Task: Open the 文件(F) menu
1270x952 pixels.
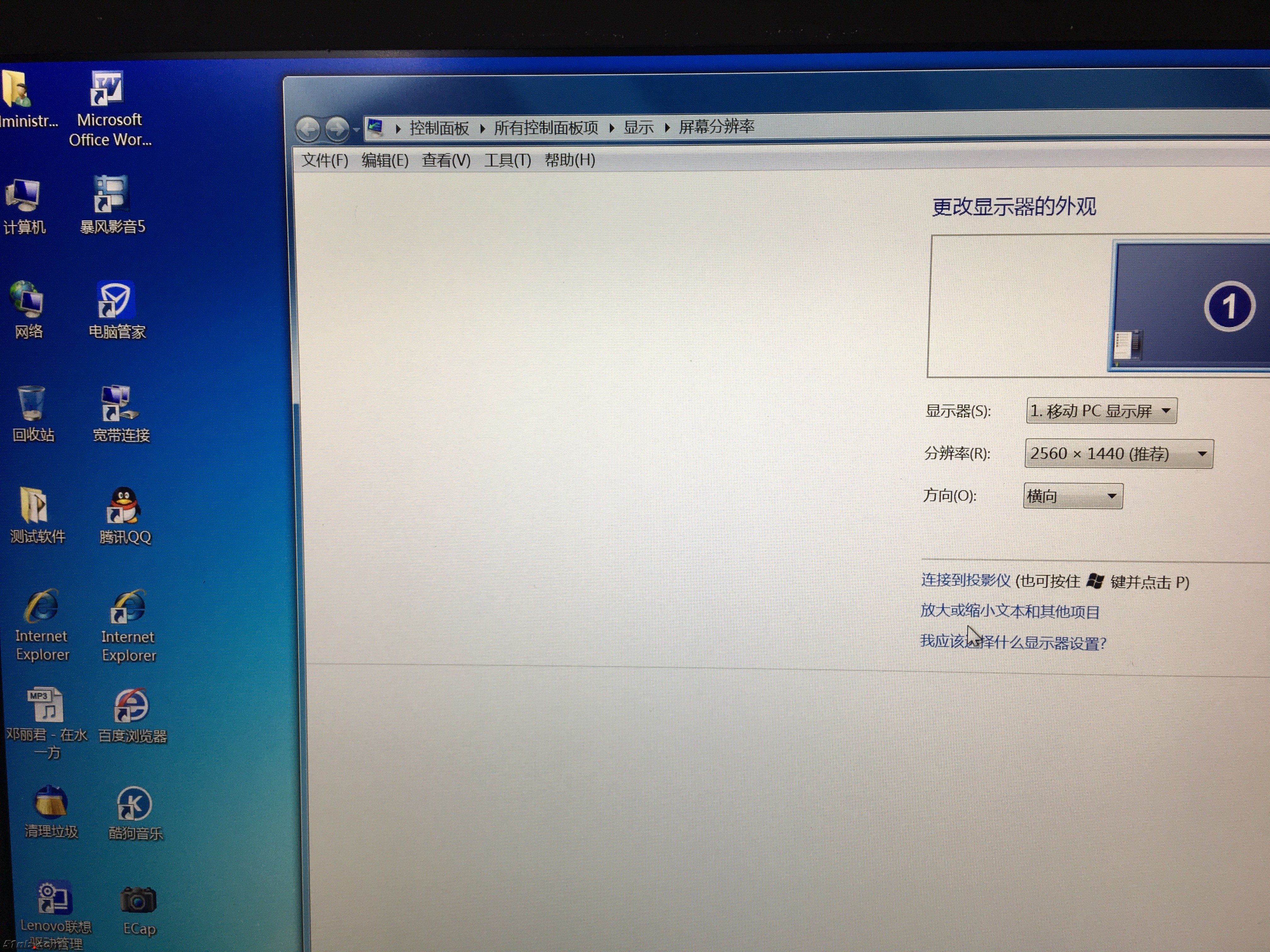Action: click(324, 160)
